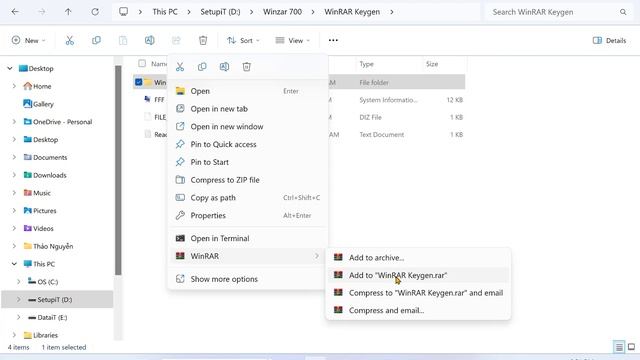Choose Add to "WinRAR Keygen.rar"

tap(418, 275)
